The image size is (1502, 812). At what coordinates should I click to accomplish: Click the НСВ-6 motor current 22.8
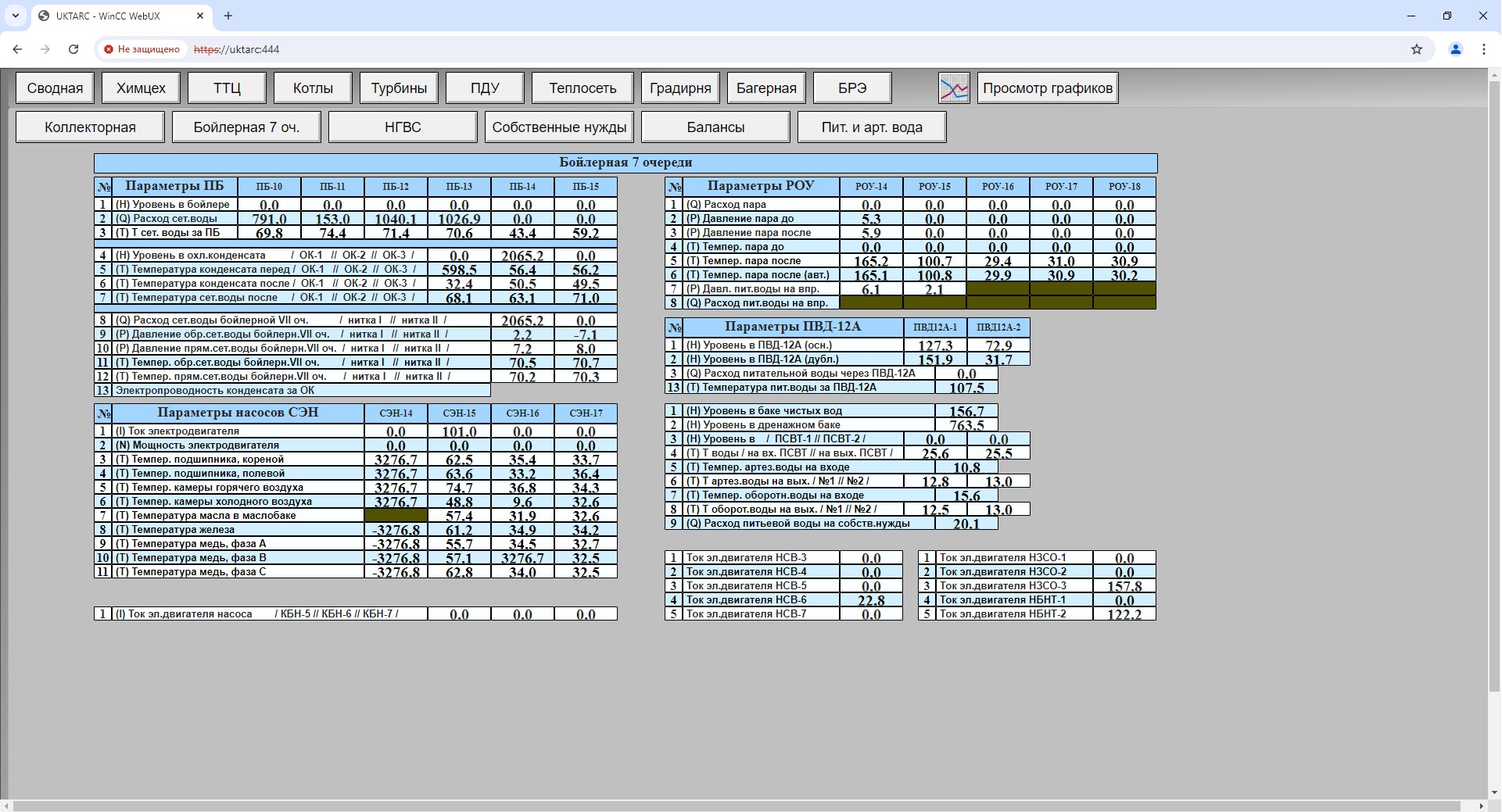(871, 600)
